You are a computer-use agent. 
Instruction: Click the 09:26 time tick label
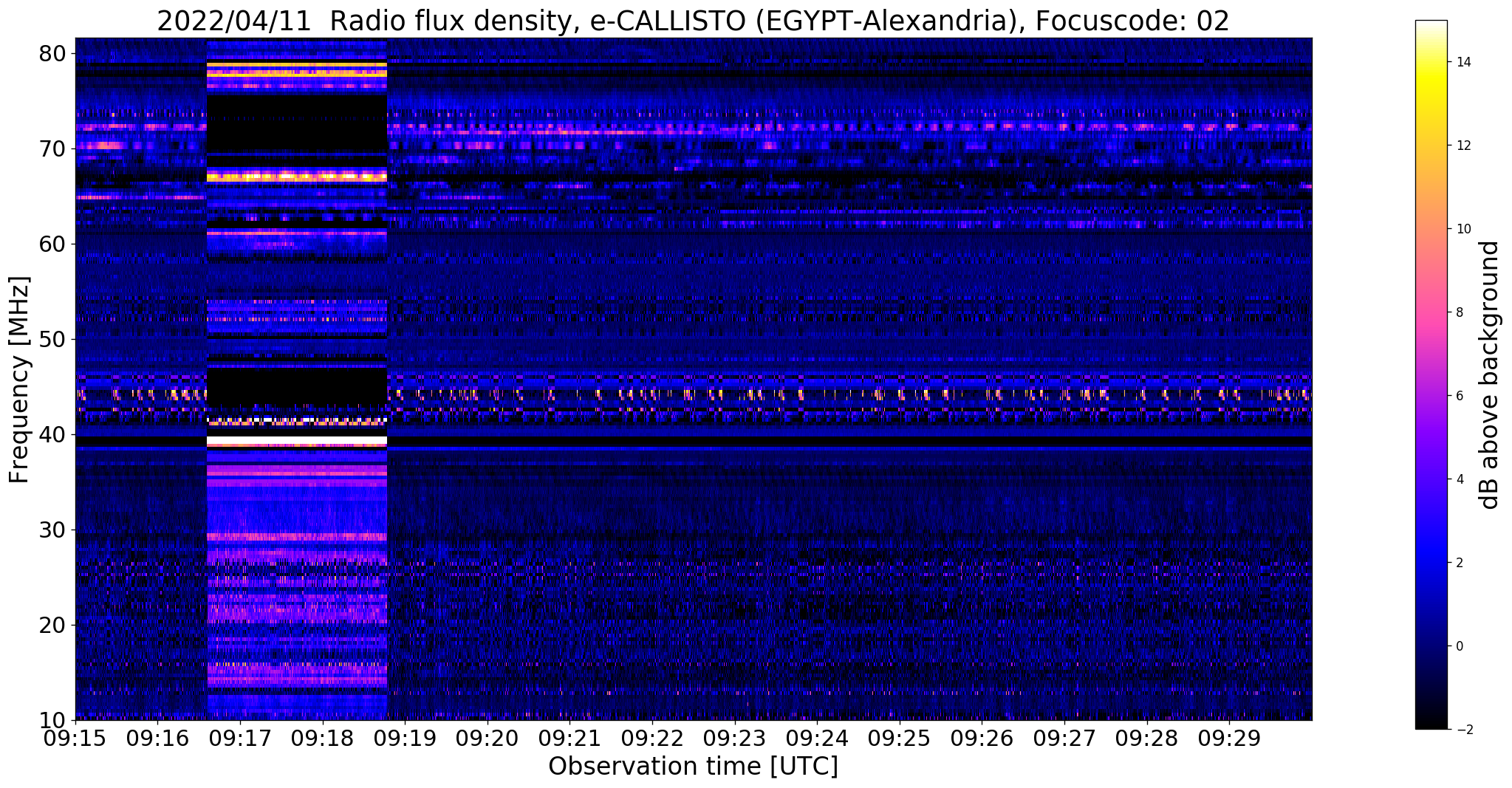pos(981,739)
